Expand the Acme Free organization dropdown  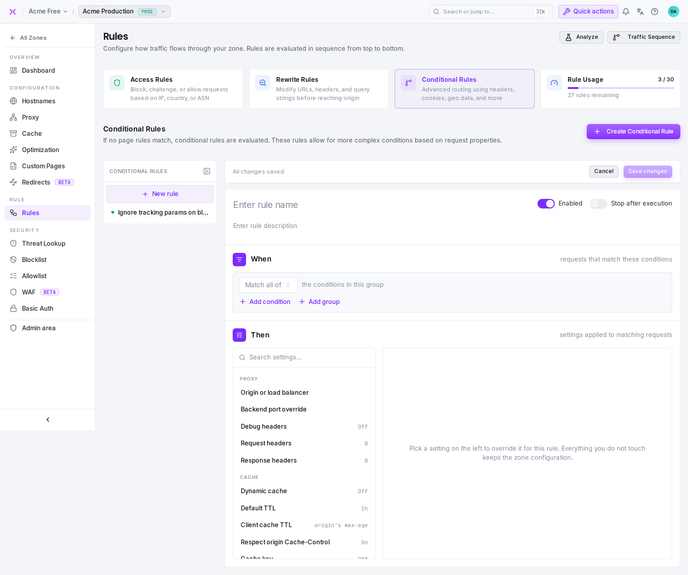pyautogui.click(x=48, y=12)
